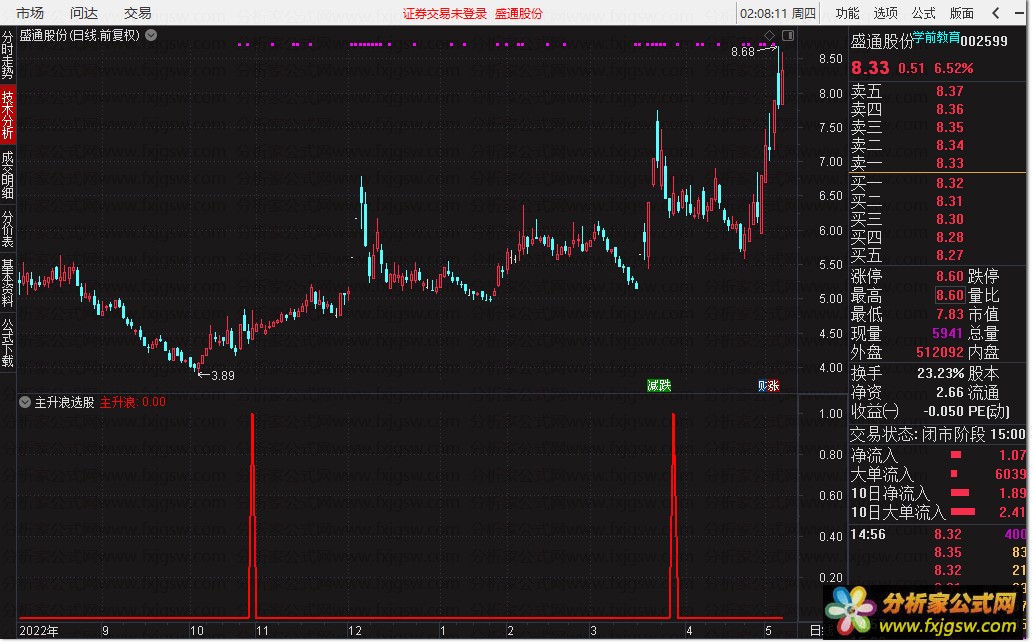The width and height of the screenshot is (1033, 643).
Task: Open the 学前教育 sector link
Action: tap(936, 38)
